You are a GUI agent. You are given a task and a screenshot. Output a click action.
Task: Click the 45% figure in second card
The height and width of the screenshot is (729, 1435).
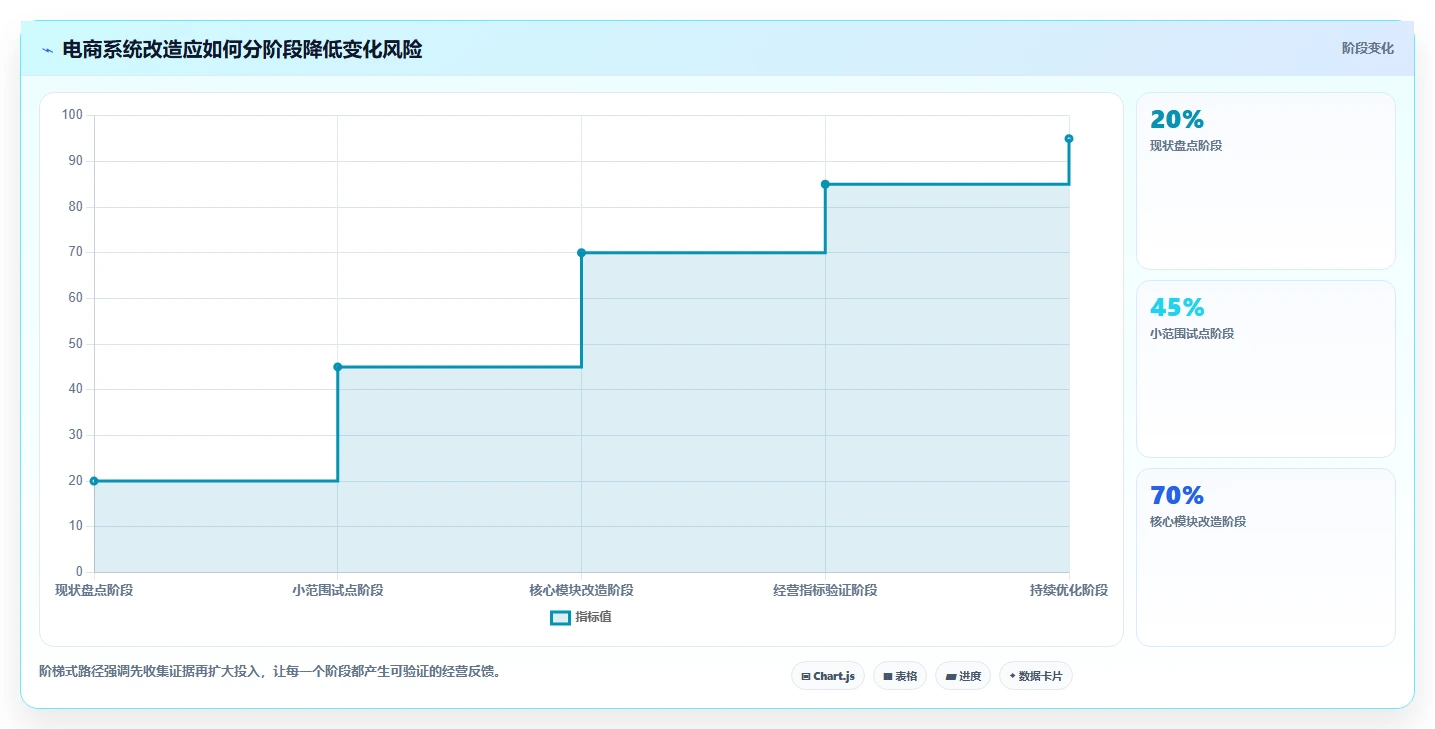click(1177, 307)
